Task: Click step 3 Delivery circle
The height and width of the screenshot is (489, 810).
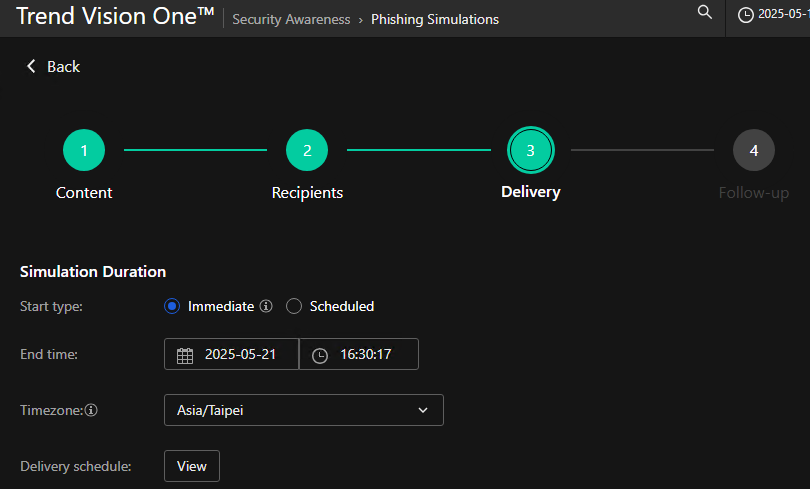Action: 530,150
